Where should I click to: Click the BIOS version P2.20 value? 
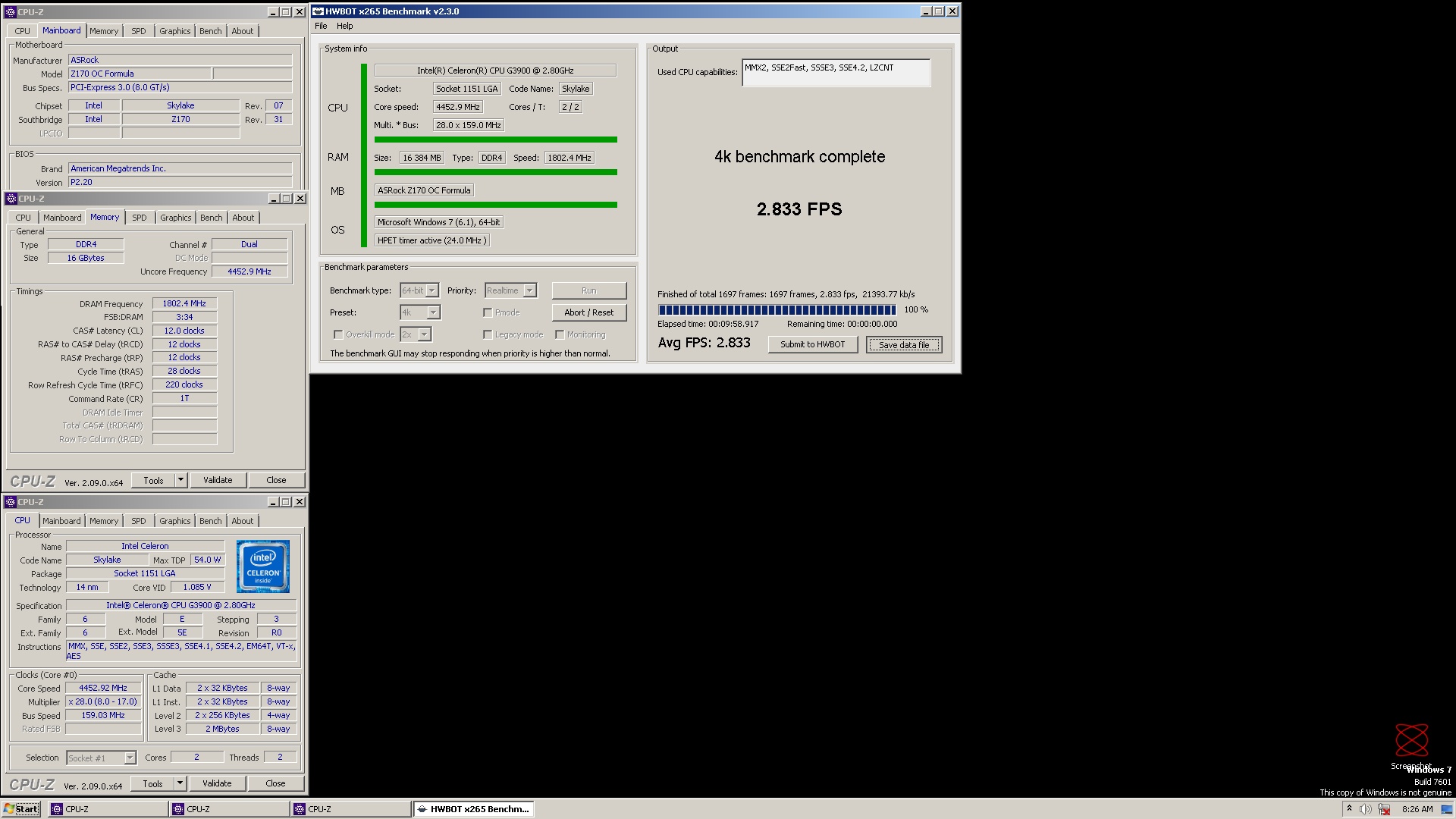tap(180, 182)
